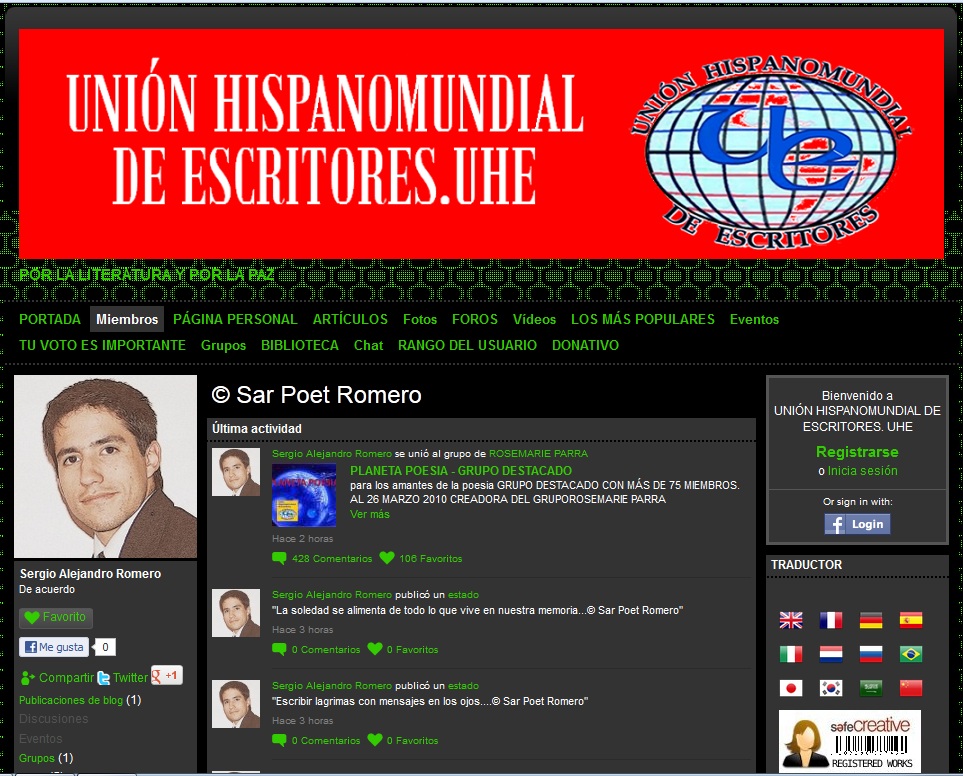
Task: Translate page using the French flag
Action: (x=831, y=620)
